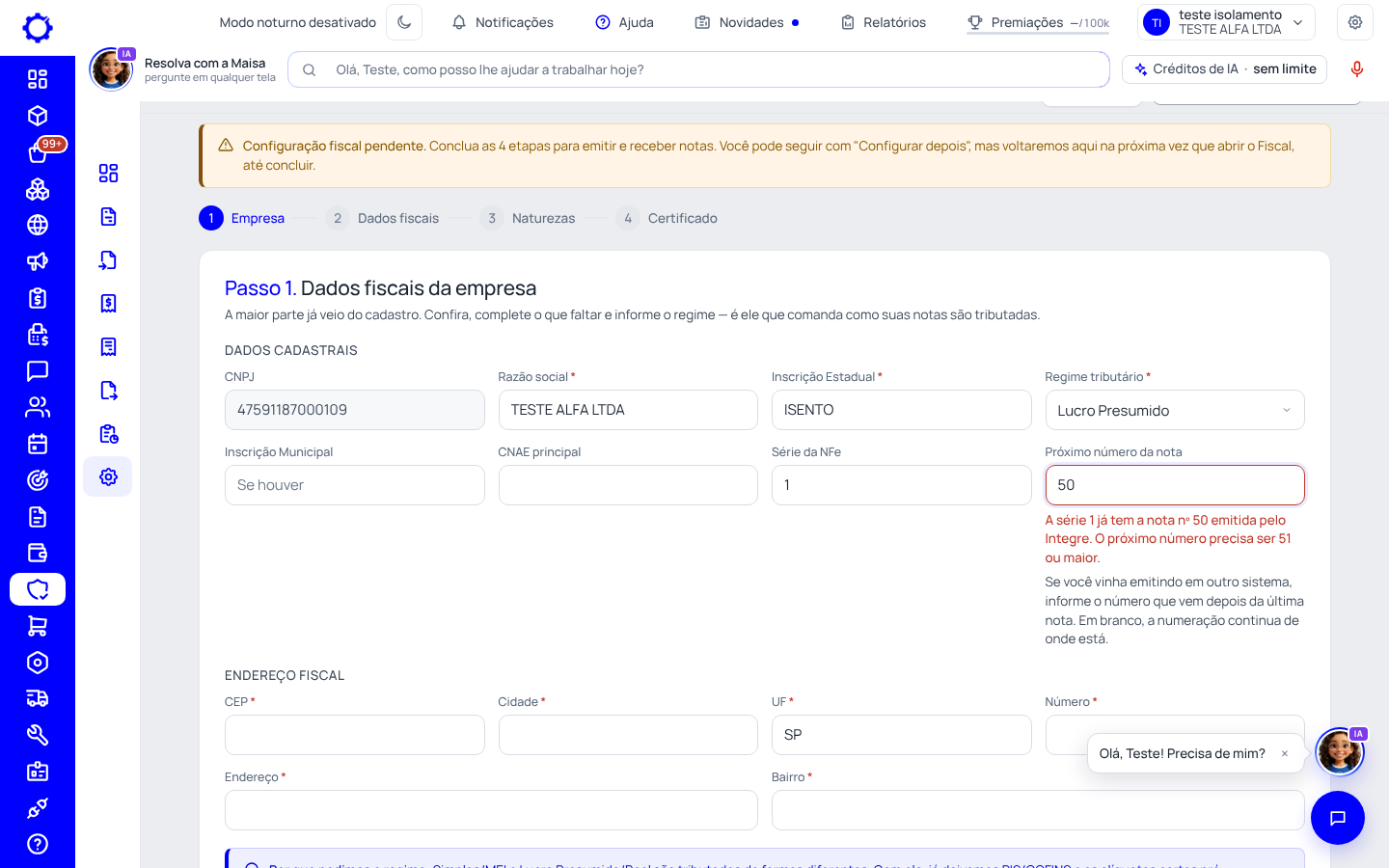Screen dimensions: 1389x868
Task: Click the Razão social input field
Action: [628, 410]
